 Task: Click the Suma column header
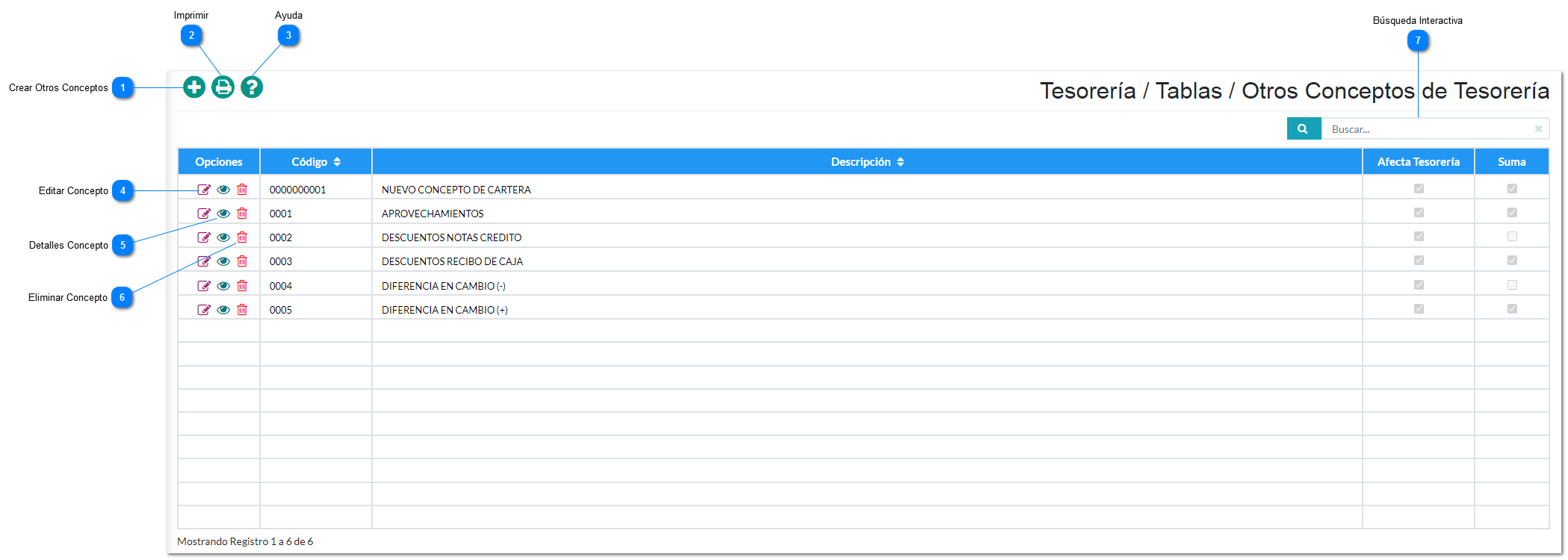[1512, 162]
